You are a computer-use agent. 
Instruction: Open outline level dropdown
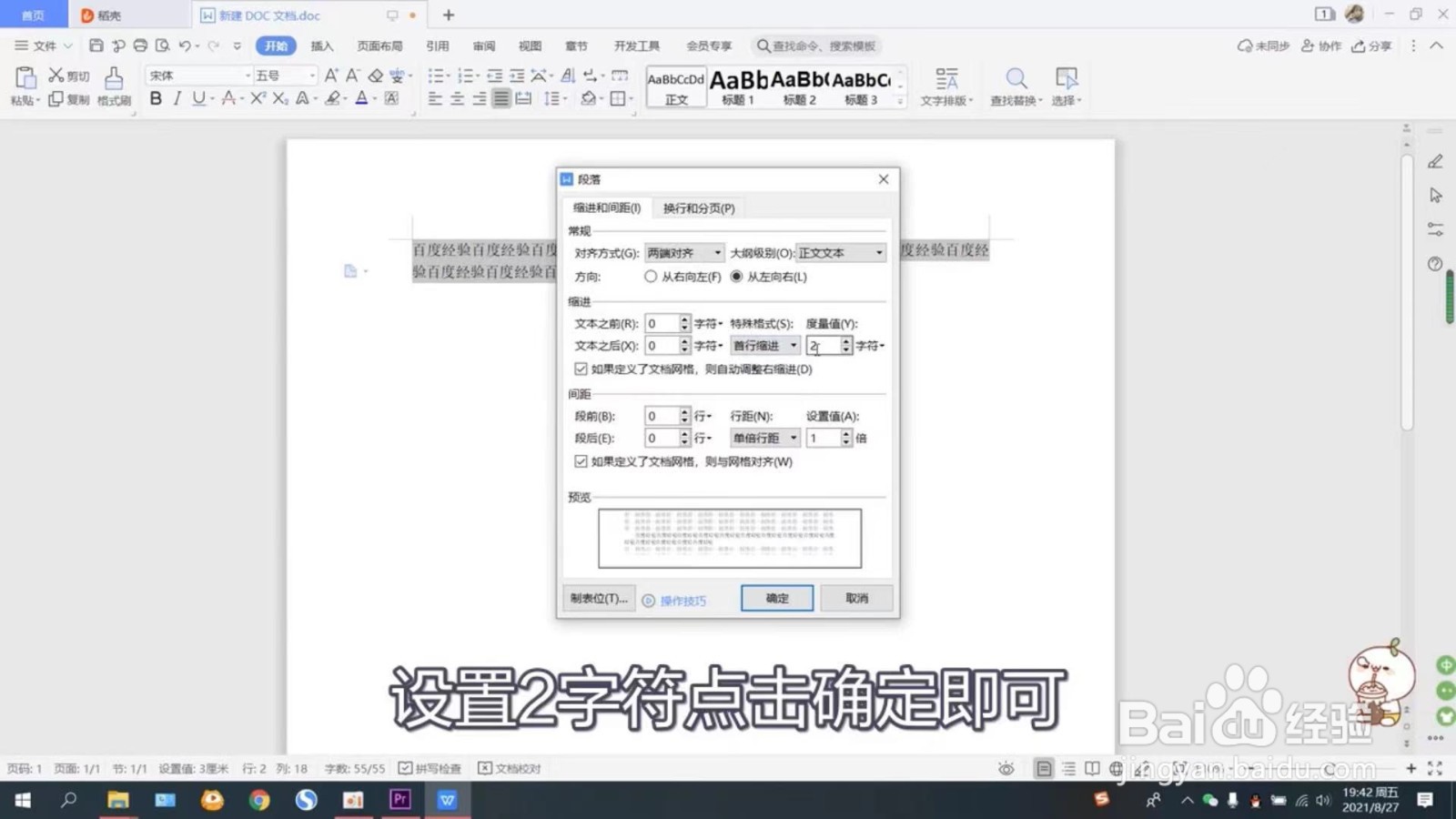pyautogui.click(x=841, y=253)
